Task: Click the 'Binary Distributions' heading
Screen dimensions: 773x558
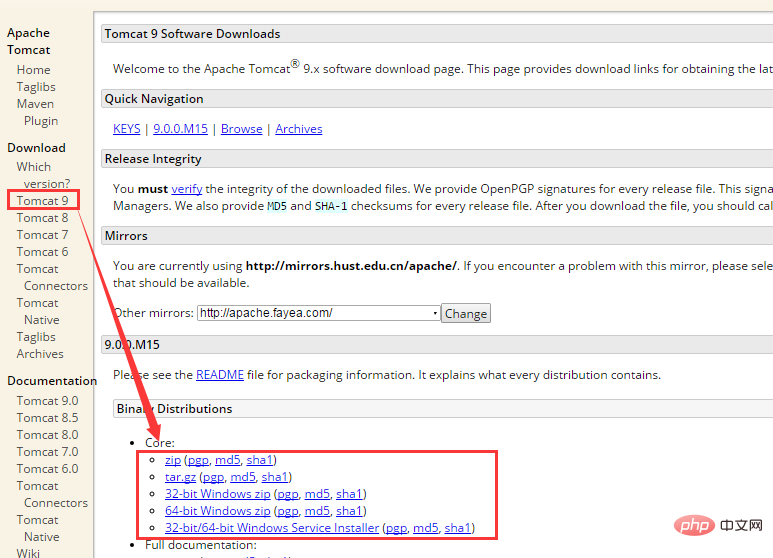Action: [174, 409]
